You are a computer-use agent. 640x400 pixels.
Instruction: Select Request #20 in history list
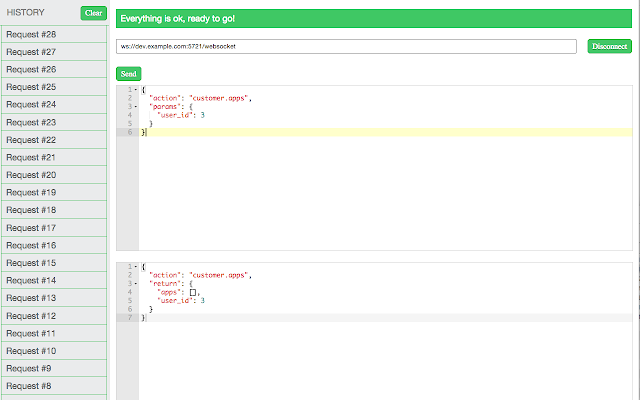point(54,175)
